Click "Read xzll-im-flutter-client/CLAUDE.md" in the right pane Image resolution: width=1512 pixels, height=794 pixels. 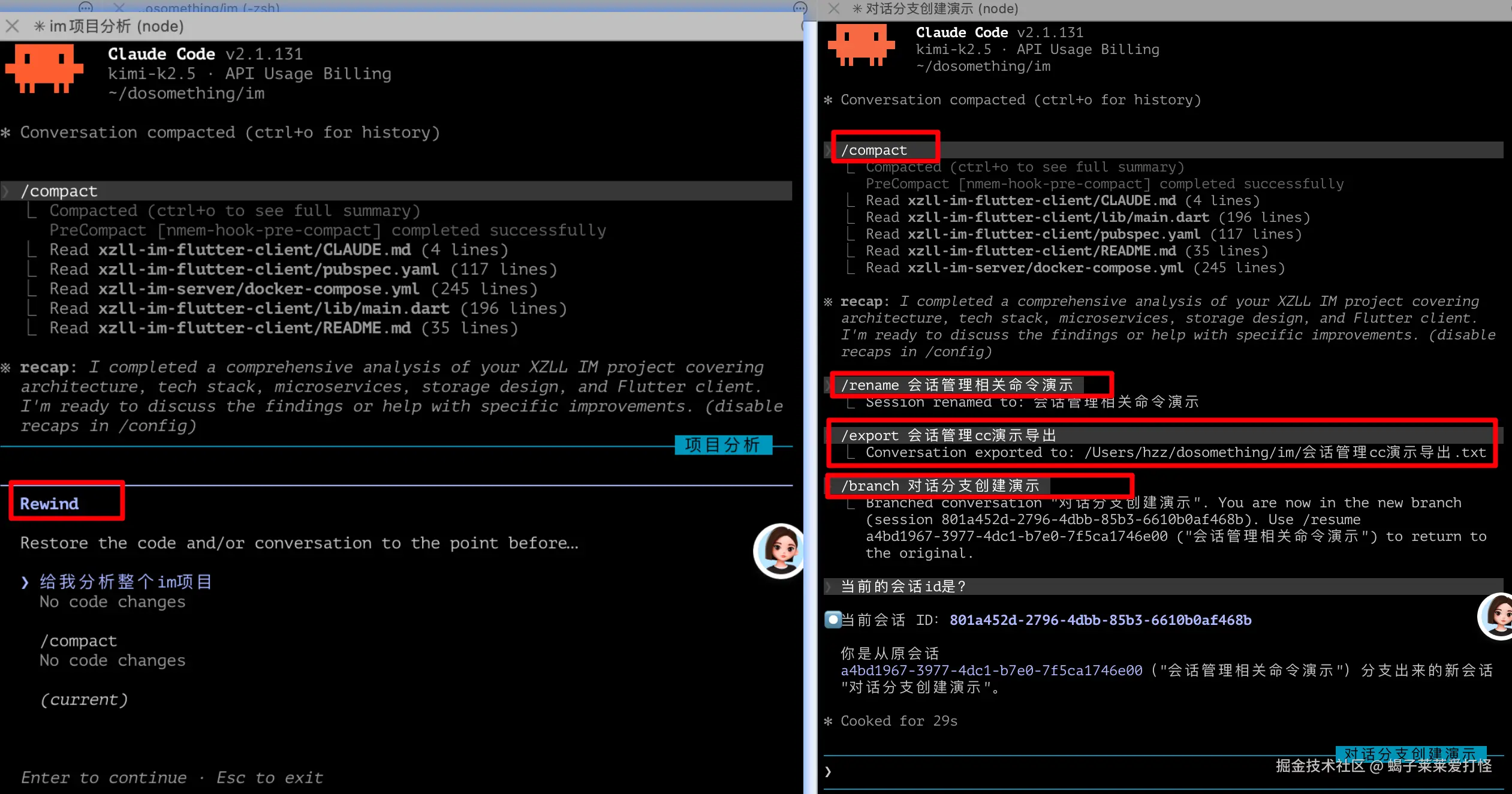[1063, 200]
